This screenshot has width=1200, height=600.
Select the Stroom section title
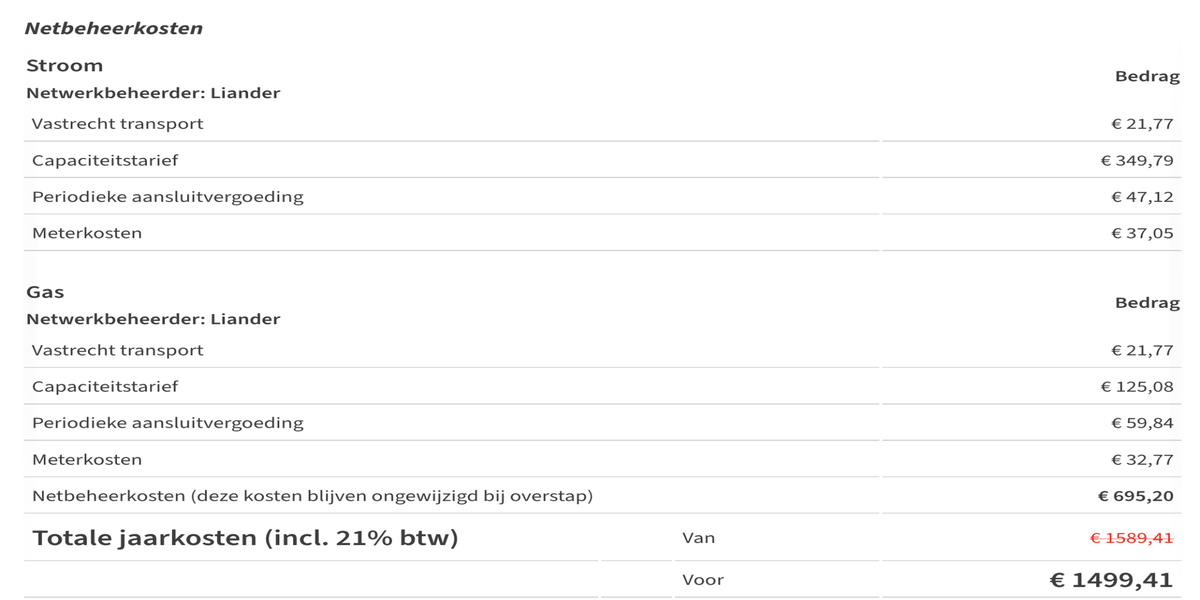(64, 66)
